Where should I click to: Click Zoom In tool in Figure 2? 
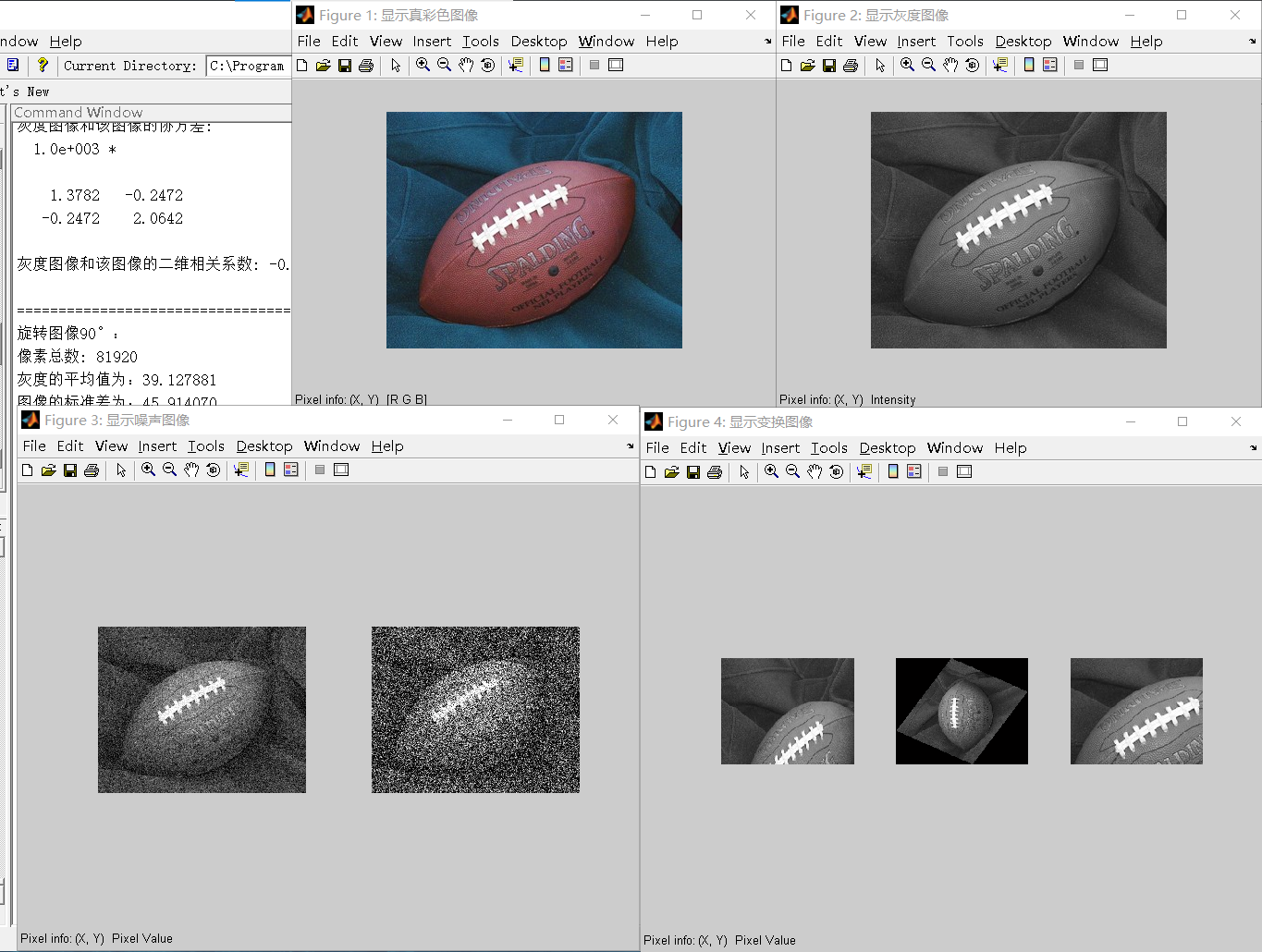907,66
